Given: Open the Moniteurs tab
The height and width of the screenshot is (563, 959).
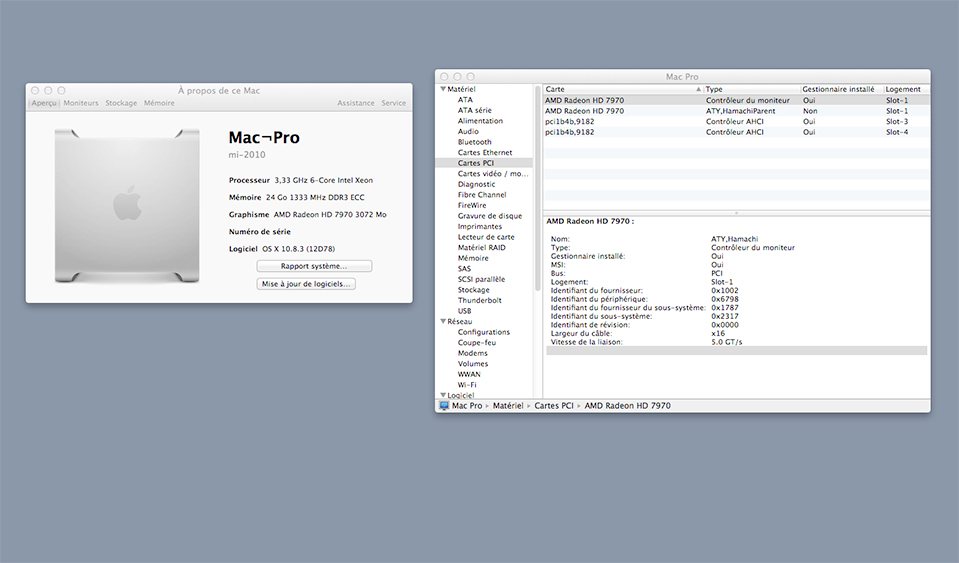Looking at the screenshot, I should coord(81,103).
